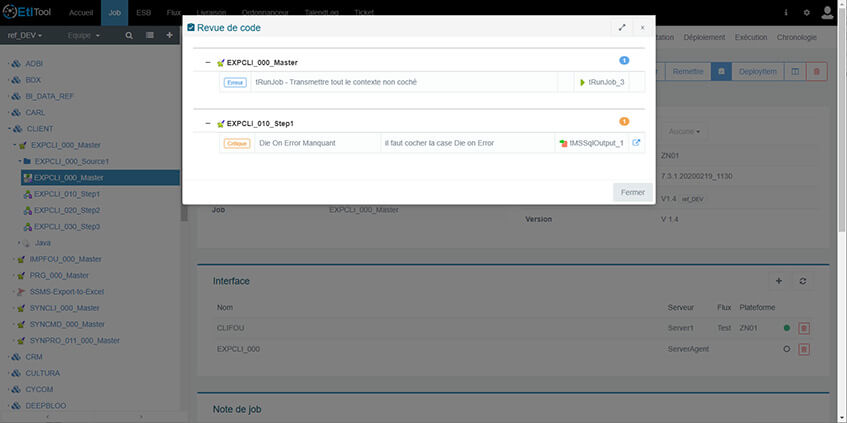The width and height of the screenshot is (847, 423).
Task: Select SYNPRO_011_000_Master in the tree
Action: pyautogui.click(x=75, y=340)
